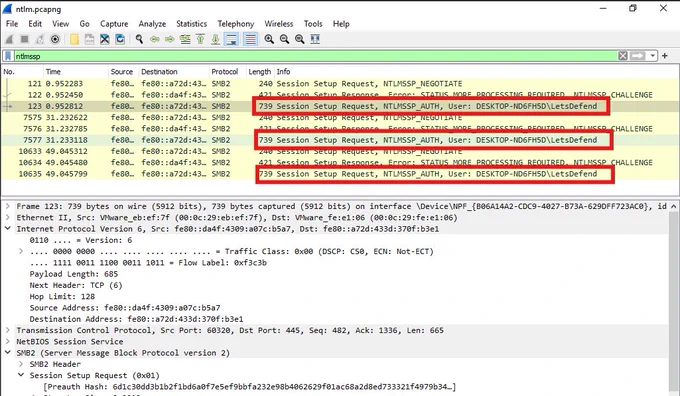Open the Help menu

(x=341, y=24)
